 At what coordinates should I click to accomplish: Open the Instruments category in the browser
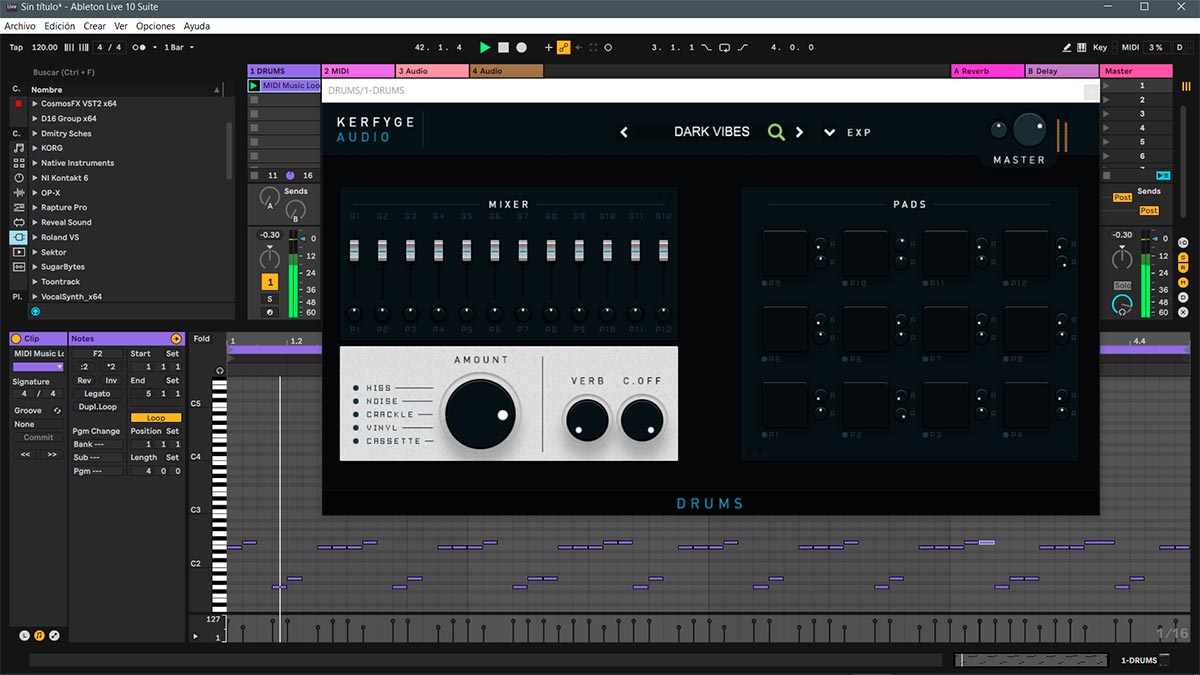[18, 178]
